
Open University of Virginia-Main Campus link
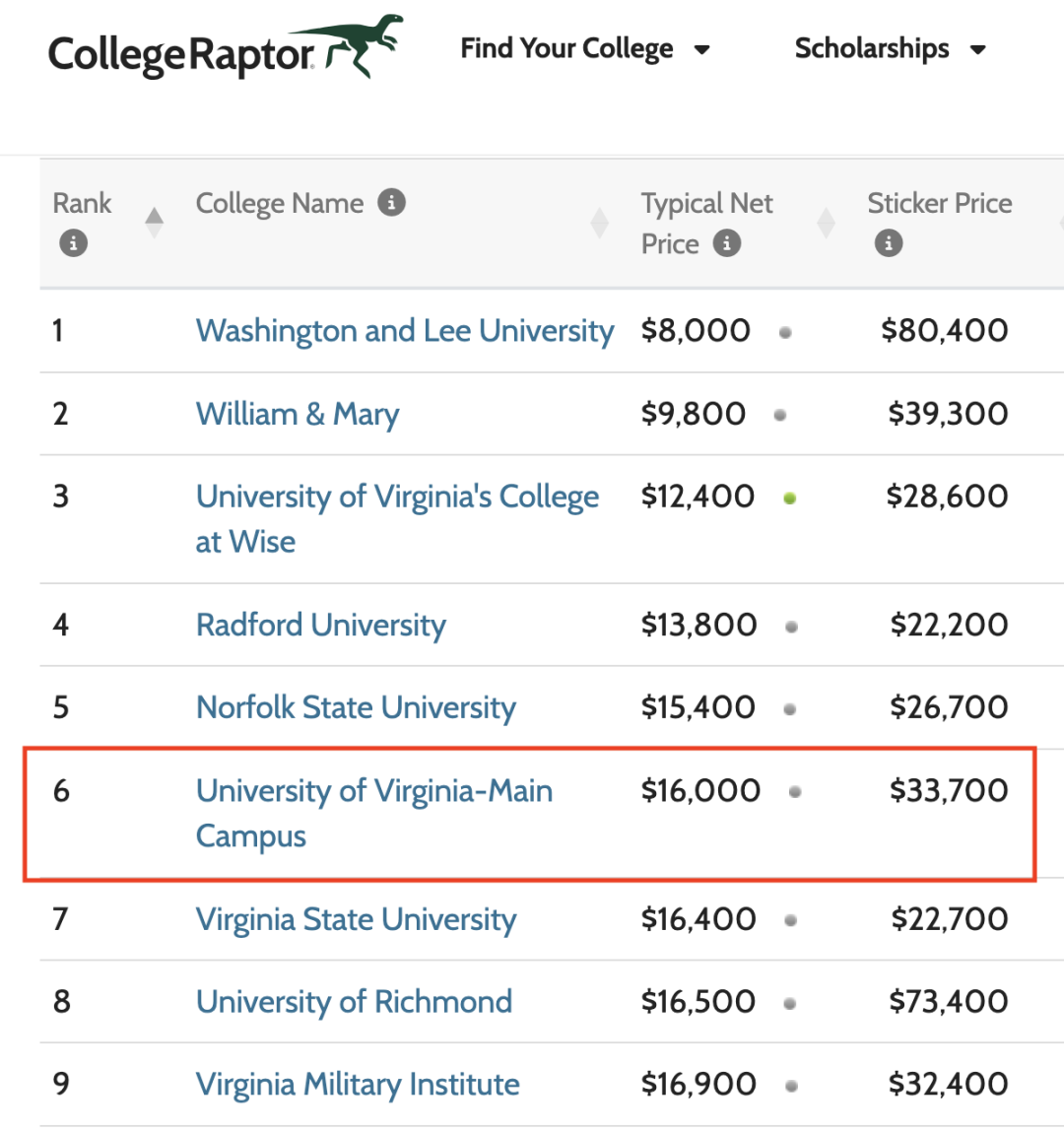tap(374, 813)
